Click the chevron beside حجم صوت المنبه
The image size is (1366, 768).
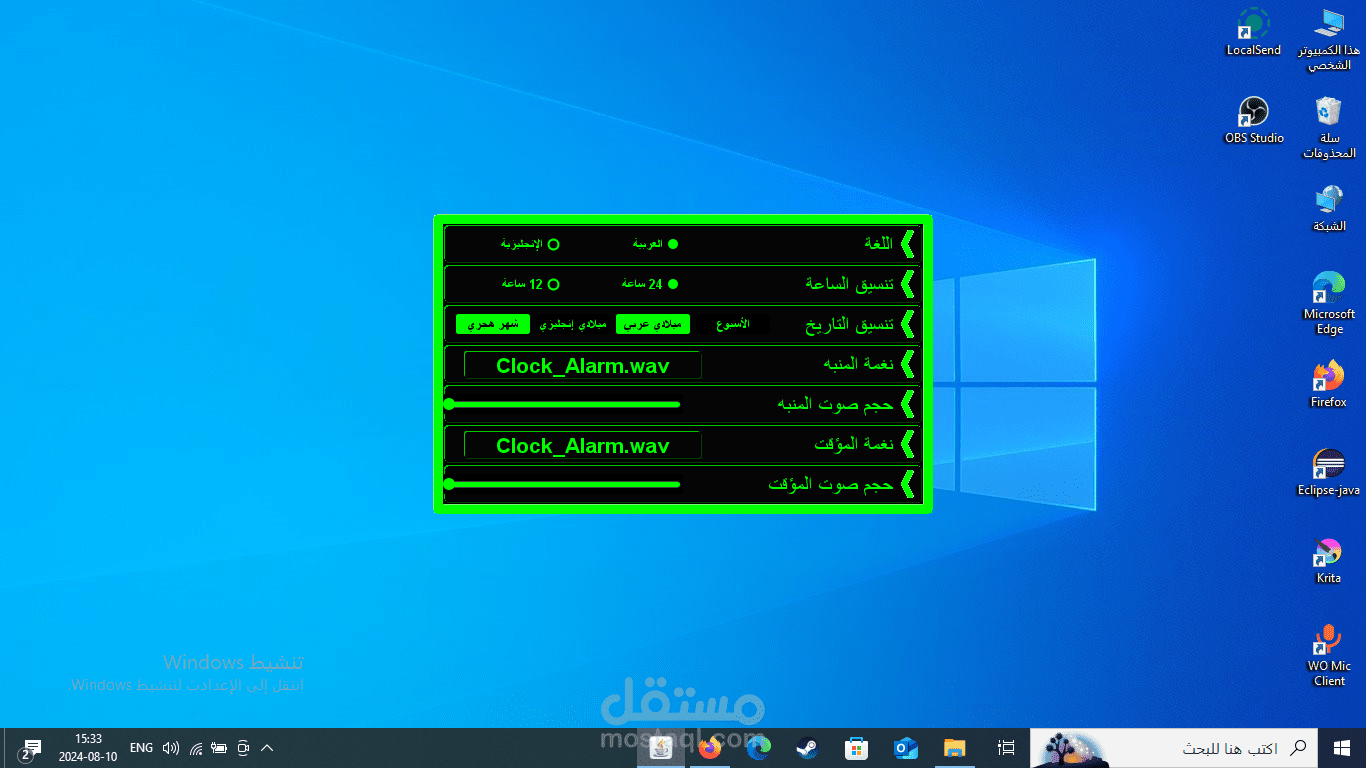click(907, 404)
